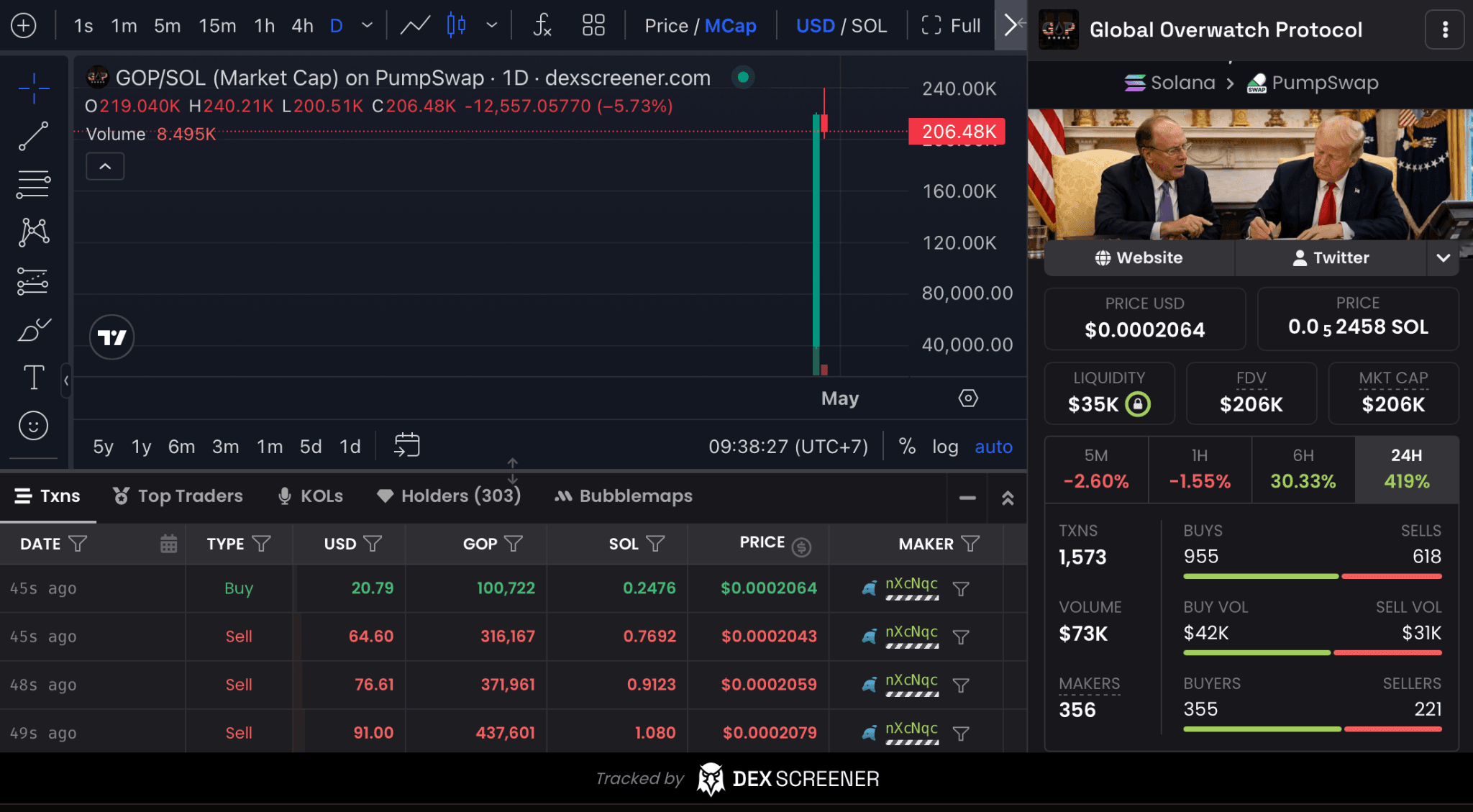Open the indicators fx menu
The width and height of the screenshot is (1473, 812).
point(542,26)
